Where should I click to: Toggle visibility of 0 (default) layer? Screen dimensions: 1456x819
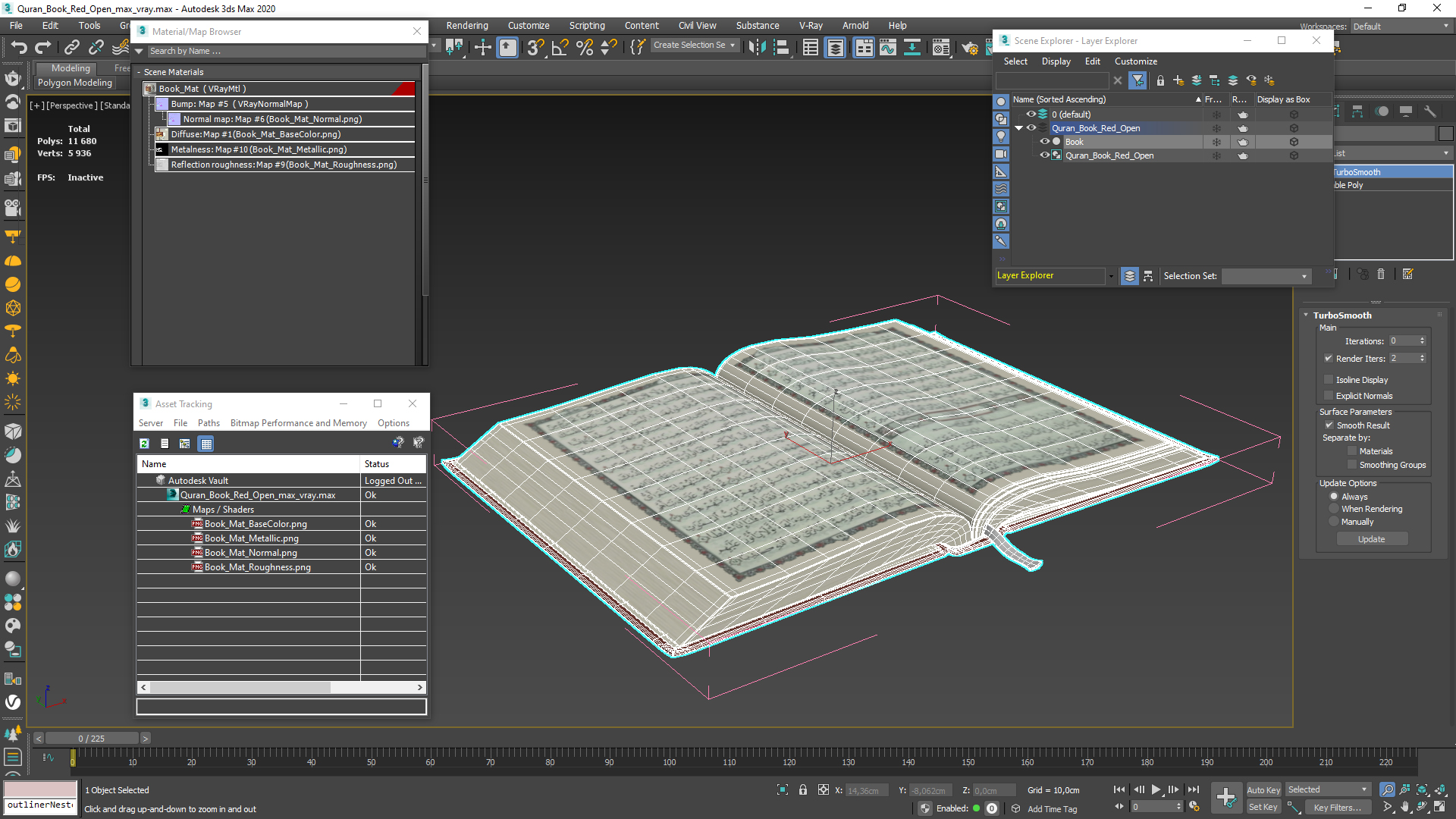click(1031, 115)
